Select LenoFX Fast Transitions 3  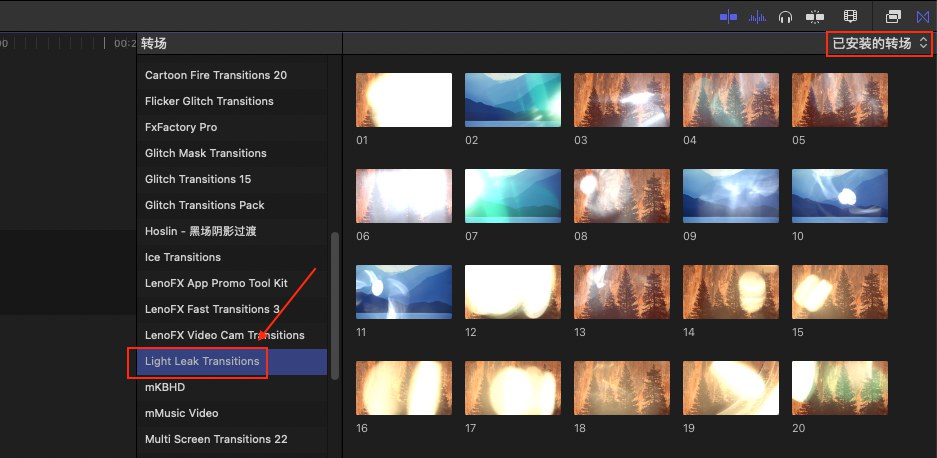point(232,309)
